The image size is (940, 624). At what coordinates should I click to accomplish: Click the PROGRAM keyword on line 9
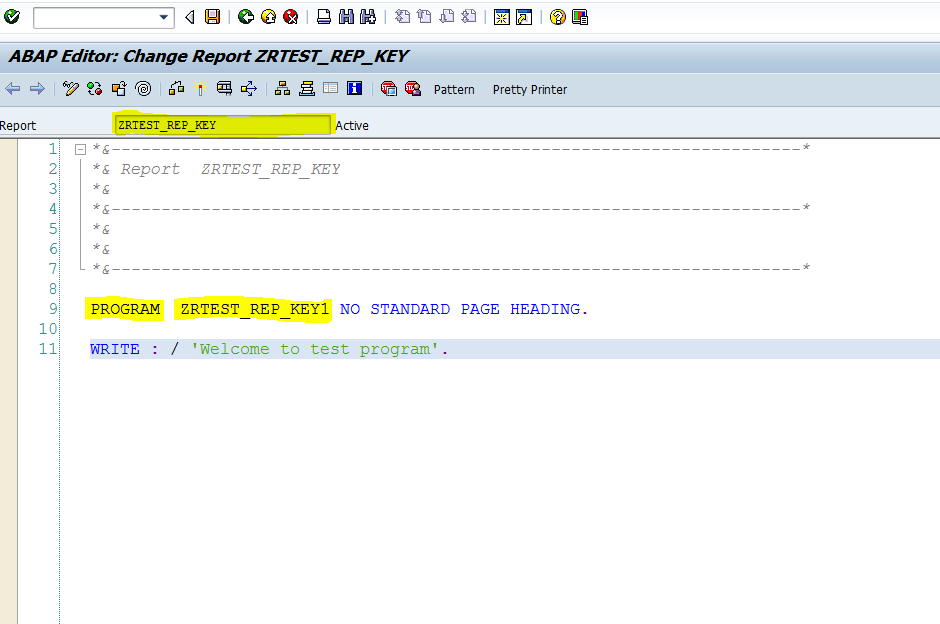point(125,309)
